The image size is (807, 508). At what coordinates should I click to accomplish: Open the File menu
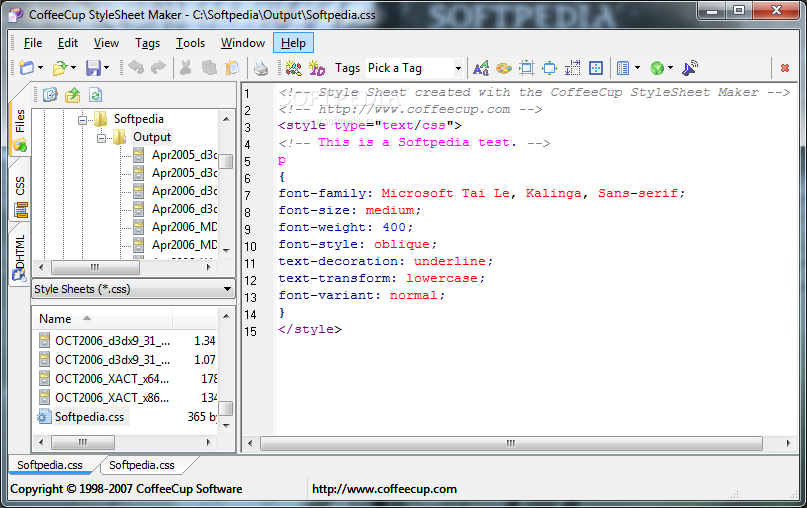[33, 43]
